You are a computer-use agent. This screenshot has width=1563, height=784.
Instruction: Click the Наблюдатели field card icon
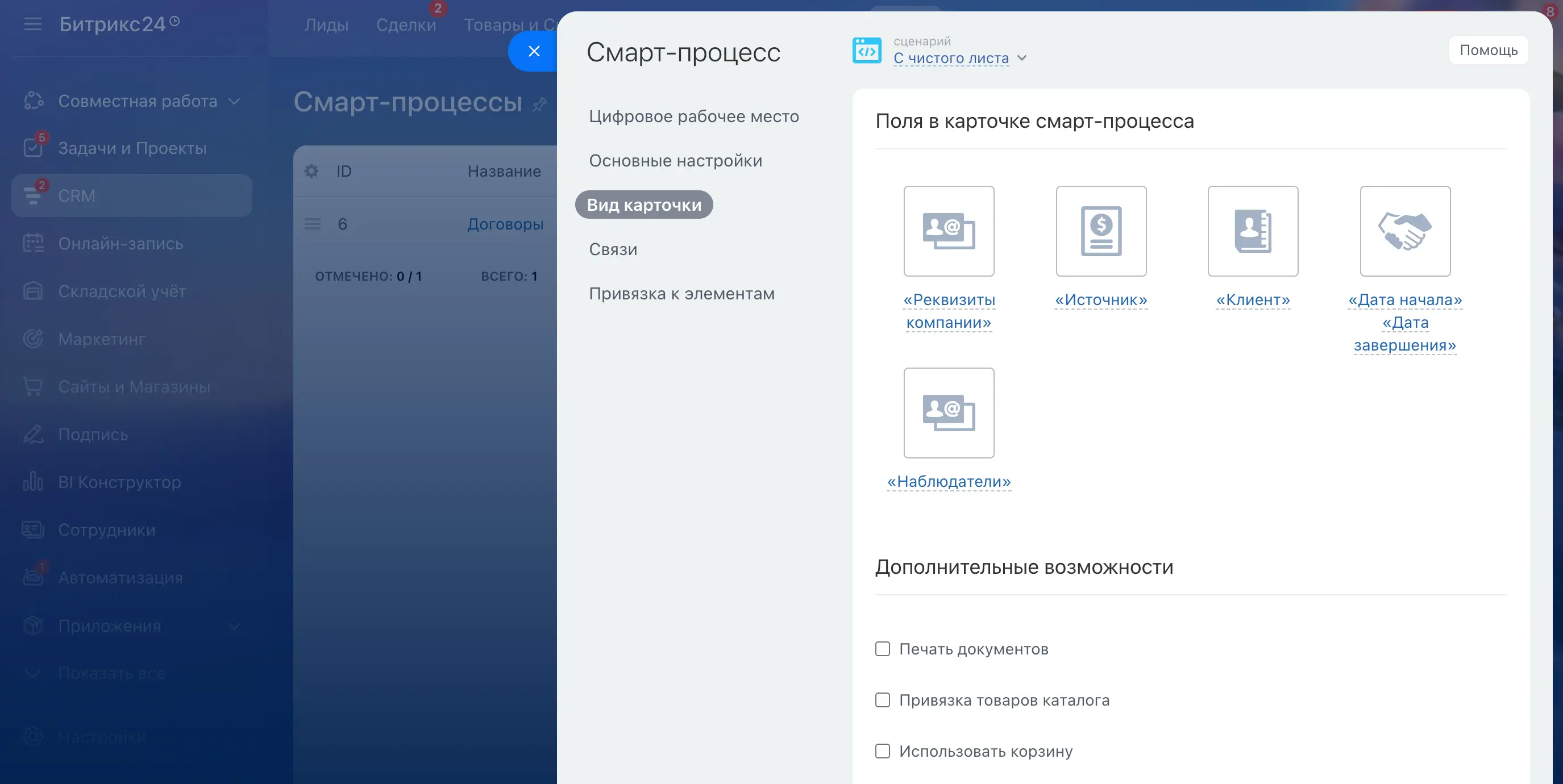(949, 413)
